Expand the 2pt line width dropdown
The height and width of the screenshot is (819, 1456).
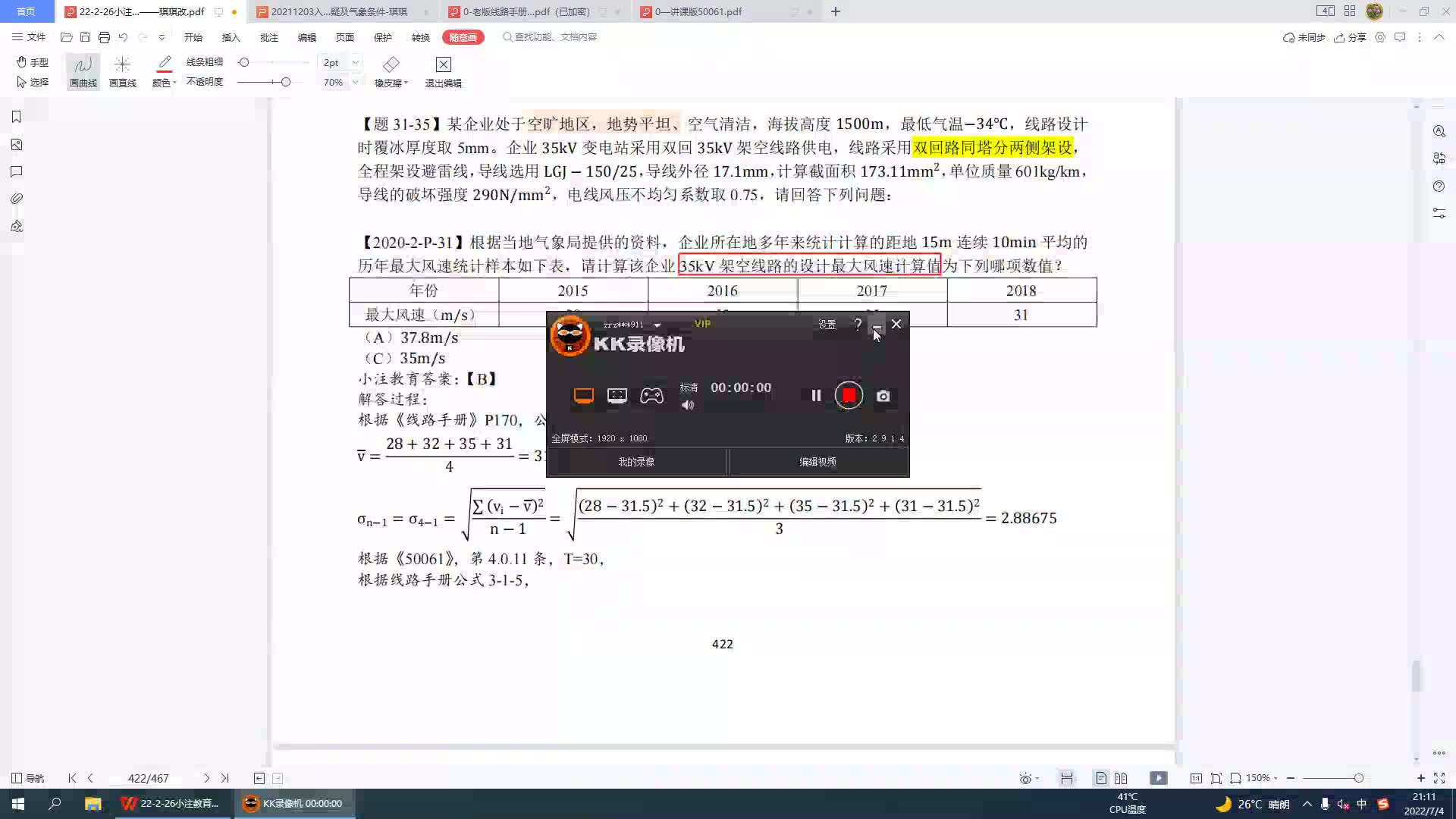[x=355, y=62]
